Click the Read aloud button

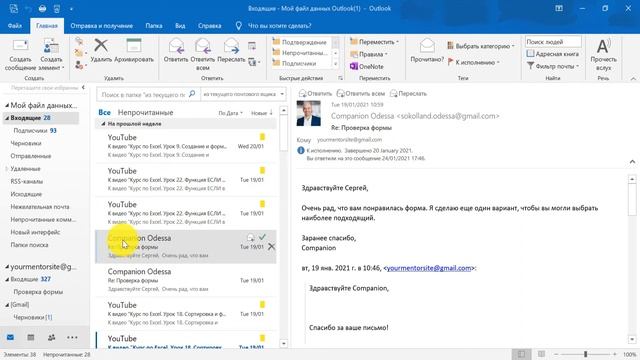603,55
